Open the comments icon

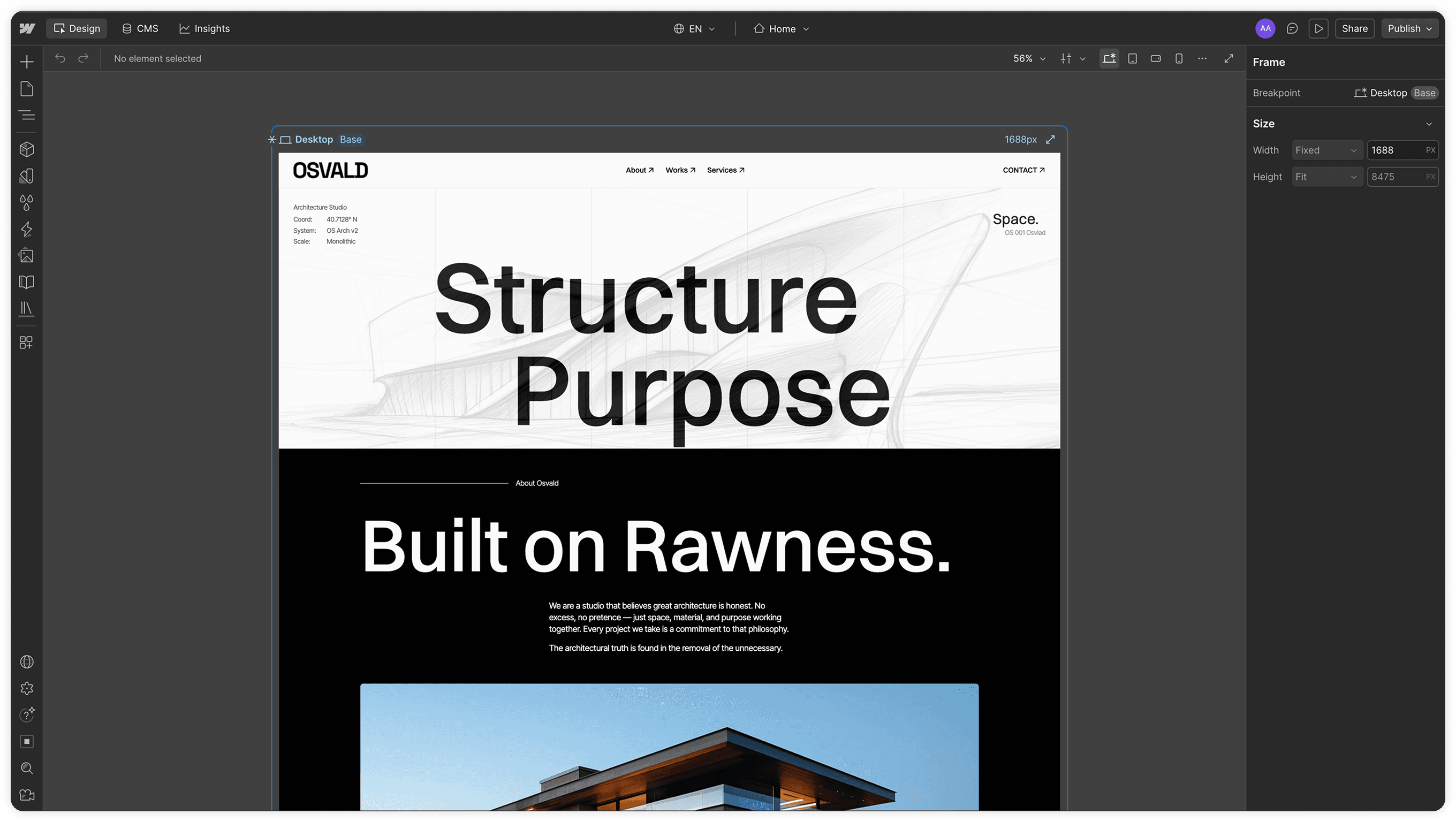(x=1292, y=28)
